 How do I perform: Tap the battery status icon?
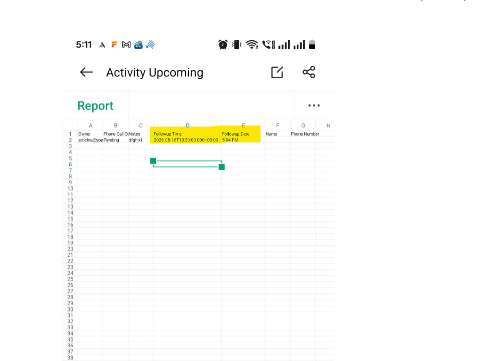click(x=312, y=44)
